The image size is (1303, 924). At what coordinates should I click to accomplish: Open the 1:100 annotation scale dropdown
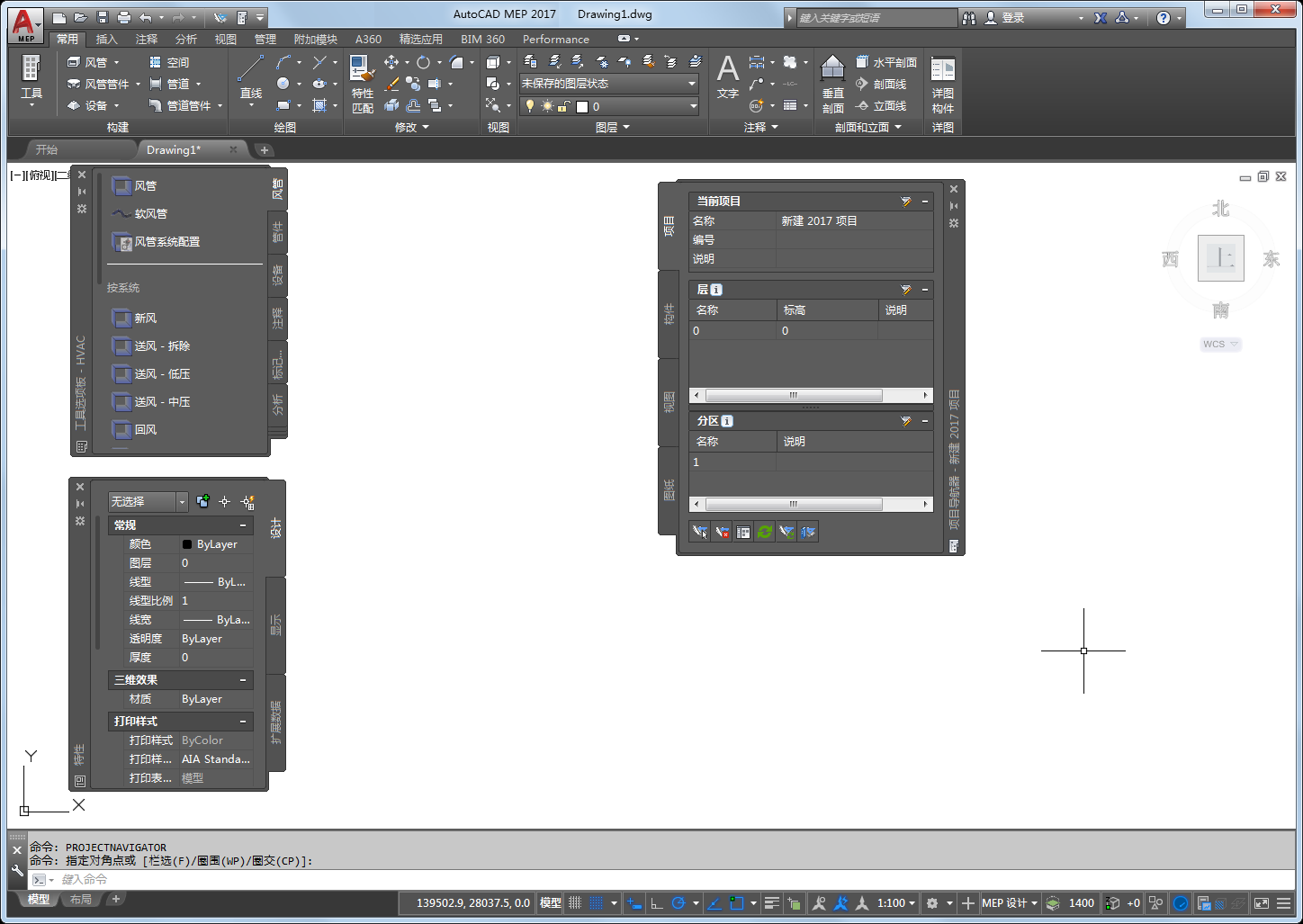click(x=896, y=903)
